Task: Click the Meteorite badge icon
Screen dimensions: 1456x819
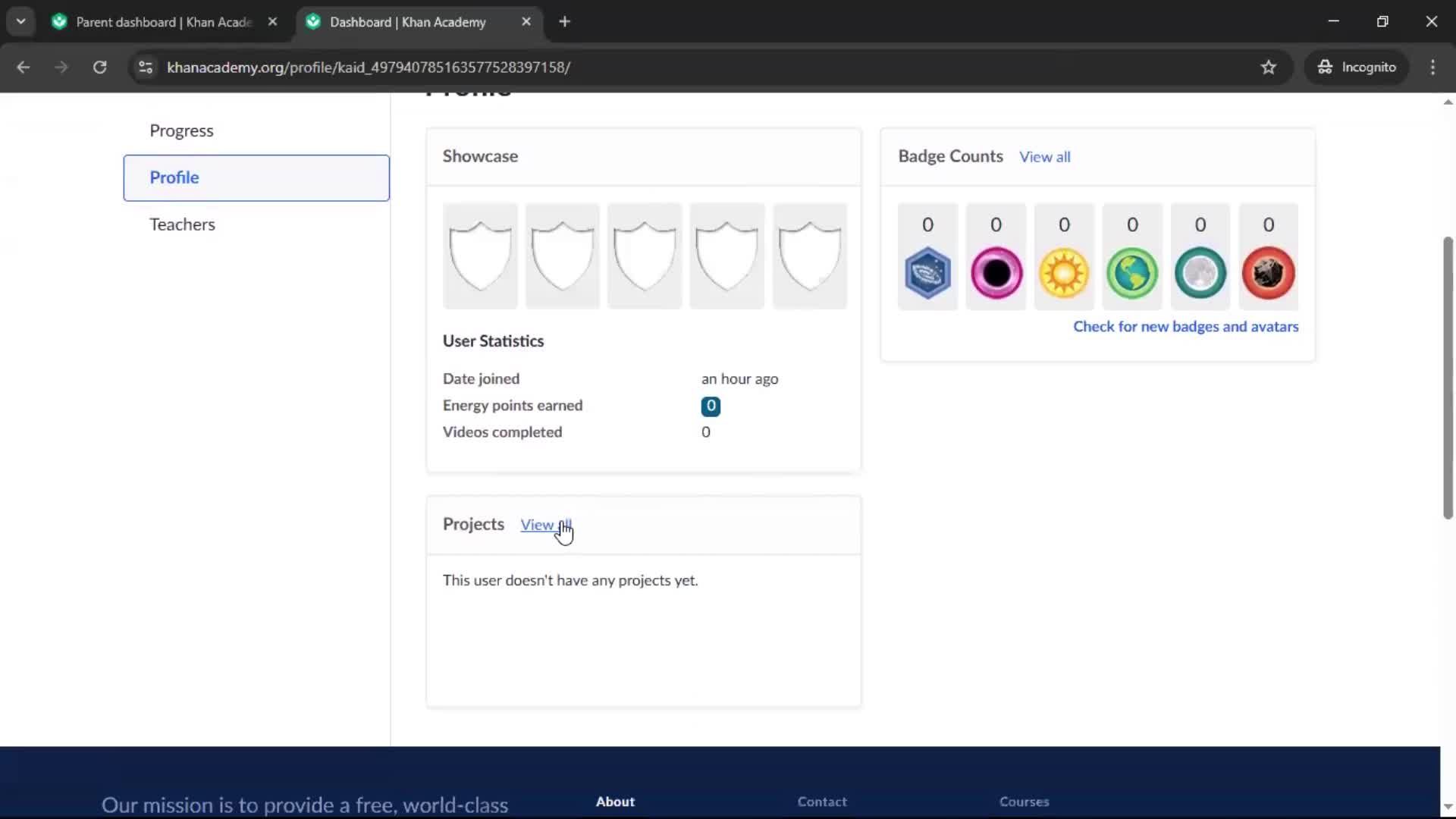Action: coord(1268,273)
